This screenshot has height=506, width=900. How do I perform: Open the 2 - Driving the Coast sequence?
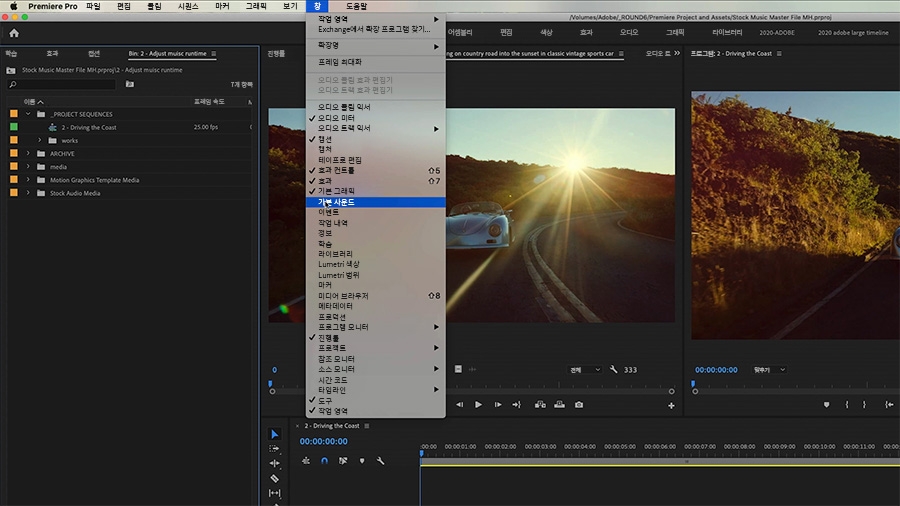88,128
